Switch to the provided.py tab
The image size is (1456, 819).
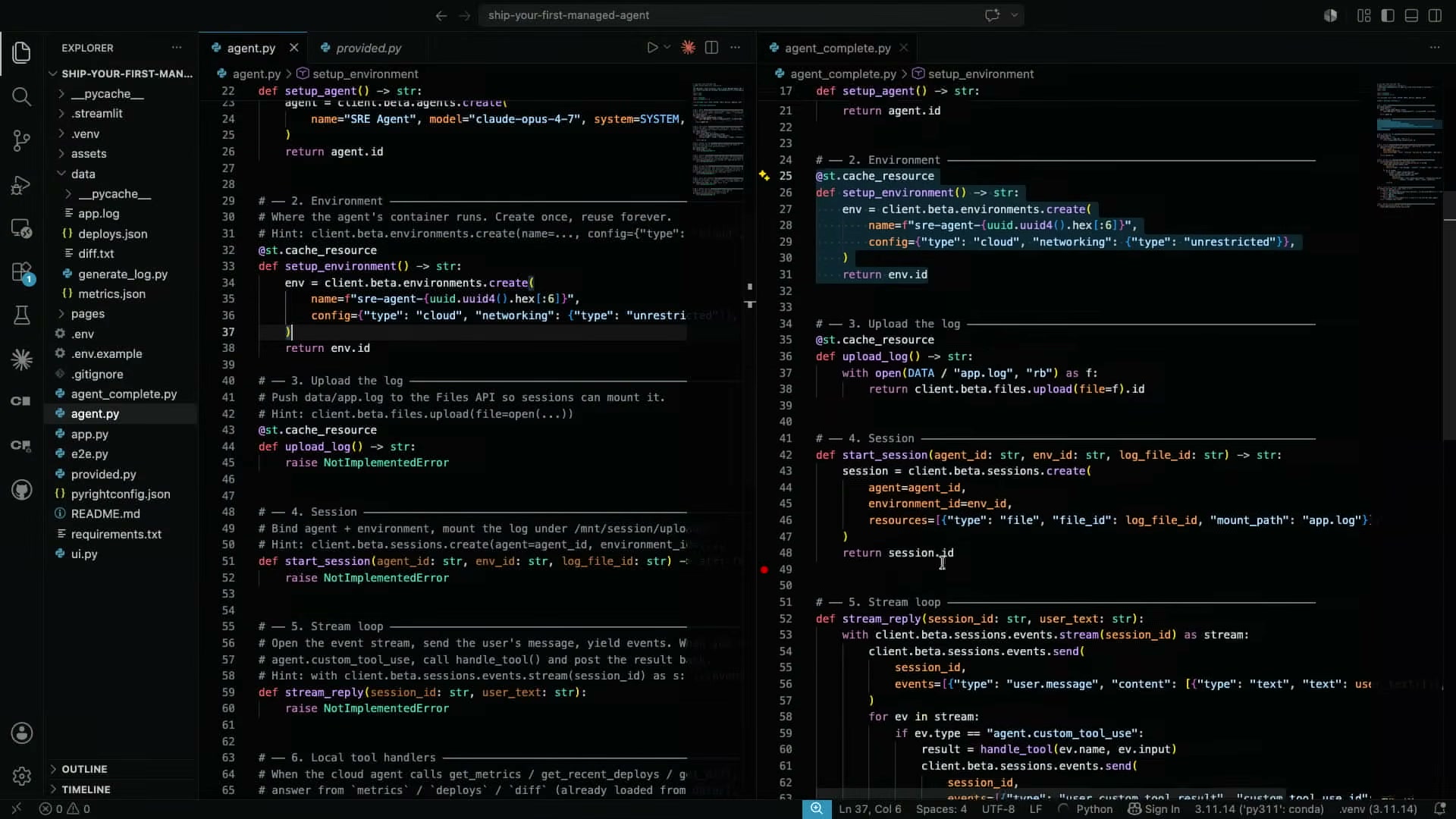369,48
